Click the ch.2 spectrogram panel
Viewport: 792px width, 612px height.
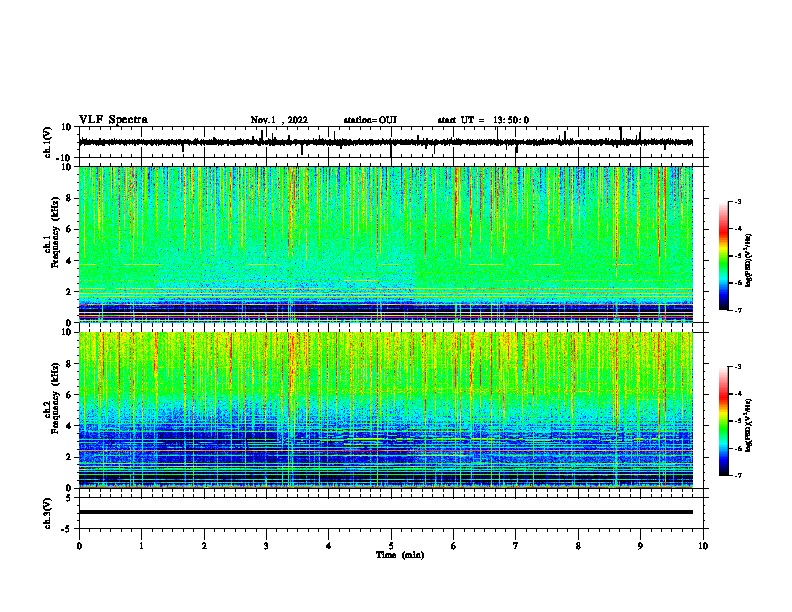pyautogui.click(x=386, y=410)
